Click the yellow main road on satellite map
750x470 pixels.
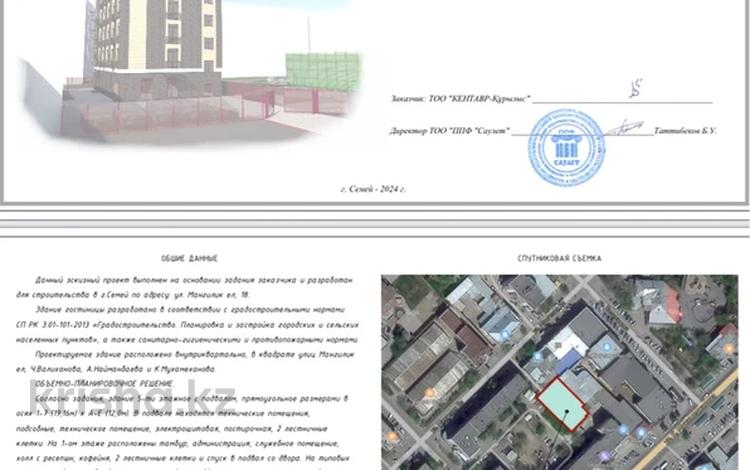point(684,421)
